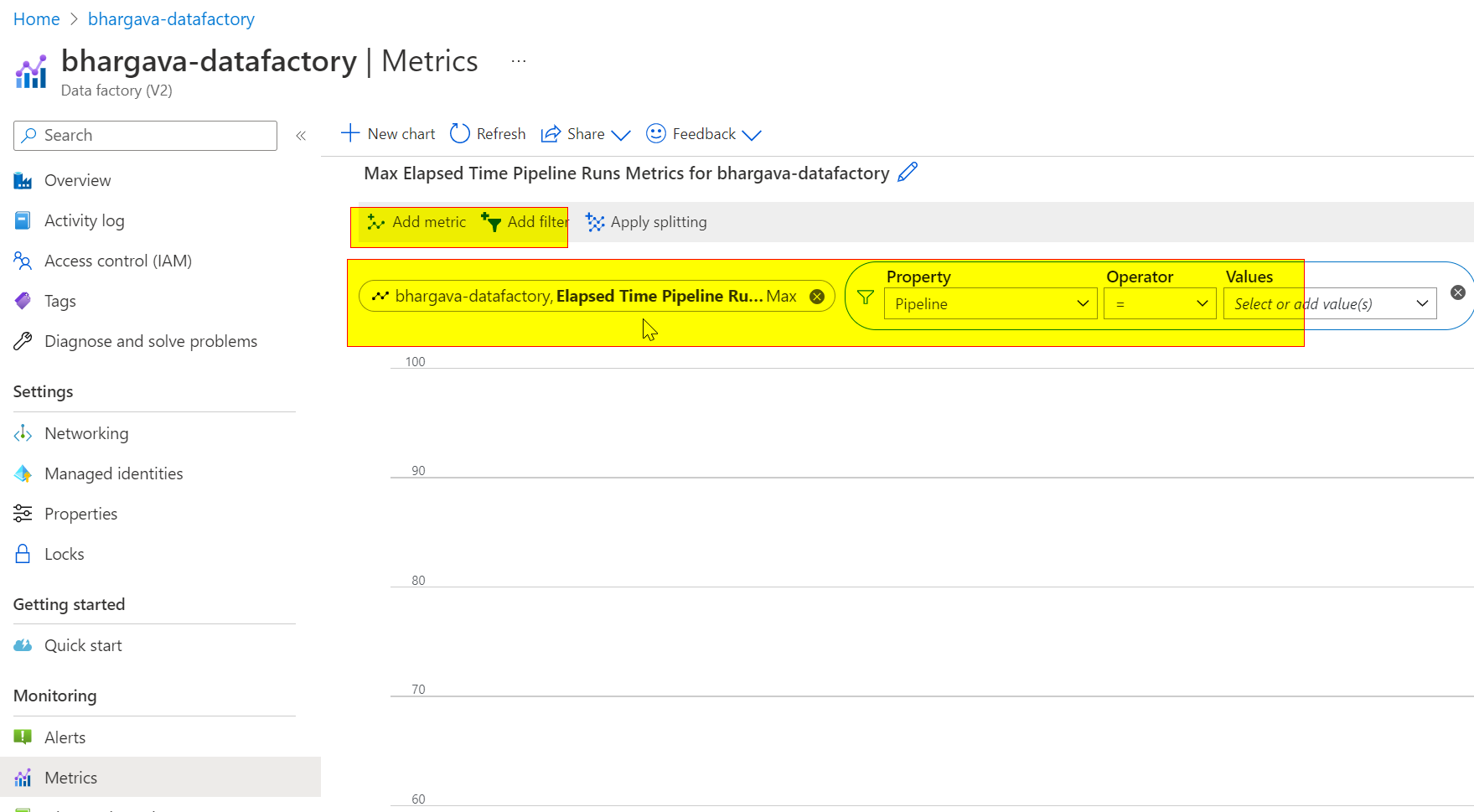Refresh the metrics chart
Viewport: 1474px width, 812px height.
[x=488, y=134]
